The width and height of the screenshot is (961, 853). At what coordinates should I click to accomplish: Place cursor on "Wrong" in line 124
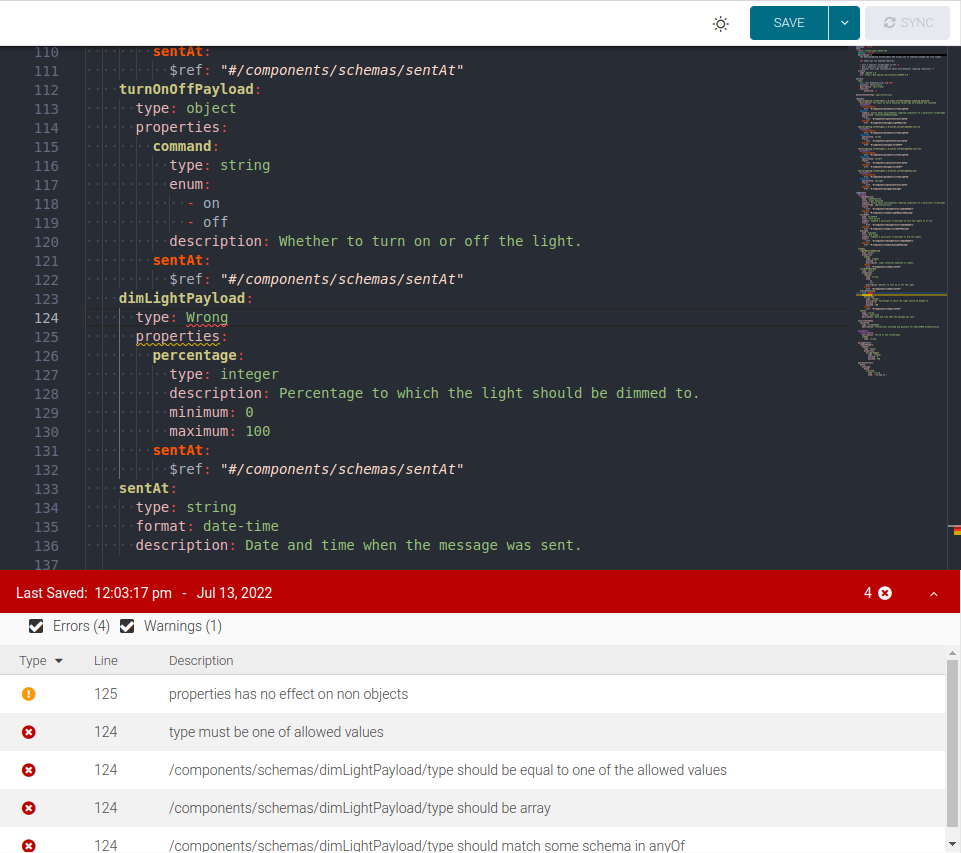(207, 318)
